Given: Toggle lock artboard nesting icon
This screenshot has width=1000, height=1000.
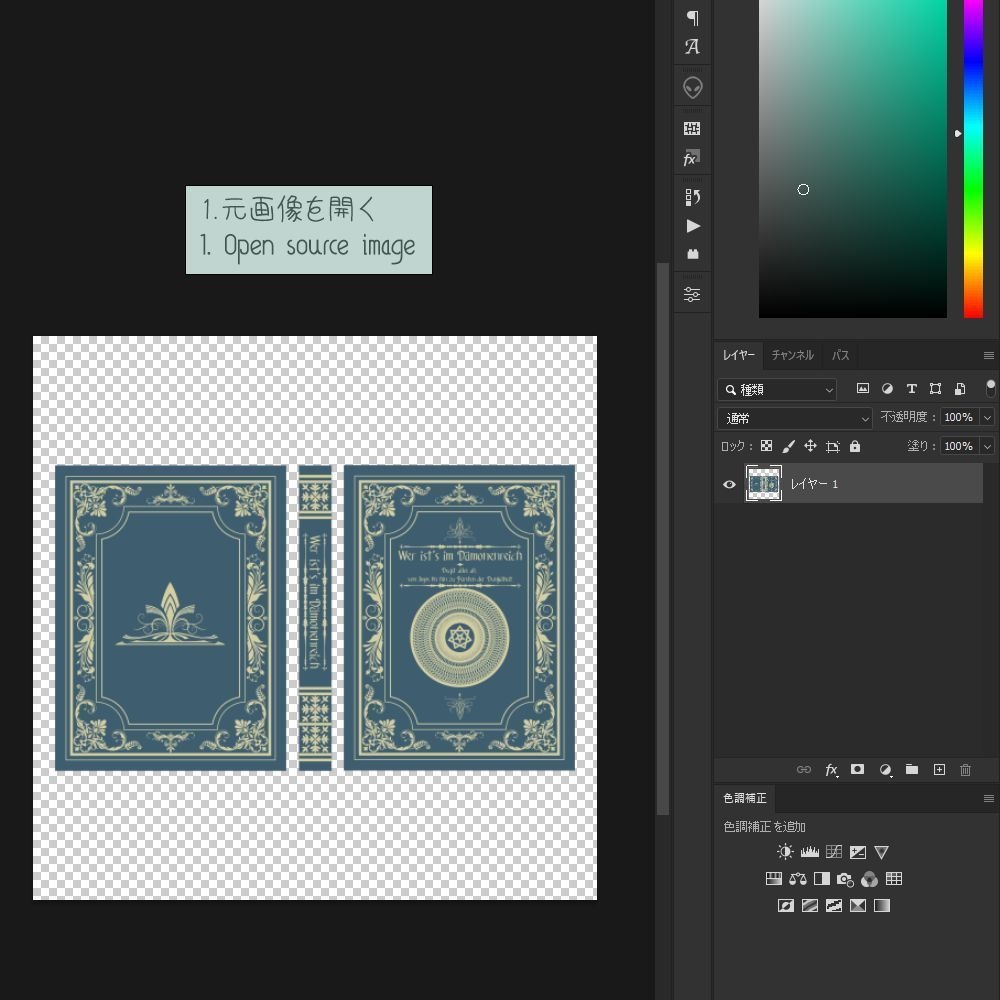Looking at the screenshot, I should tap(833, 446).
